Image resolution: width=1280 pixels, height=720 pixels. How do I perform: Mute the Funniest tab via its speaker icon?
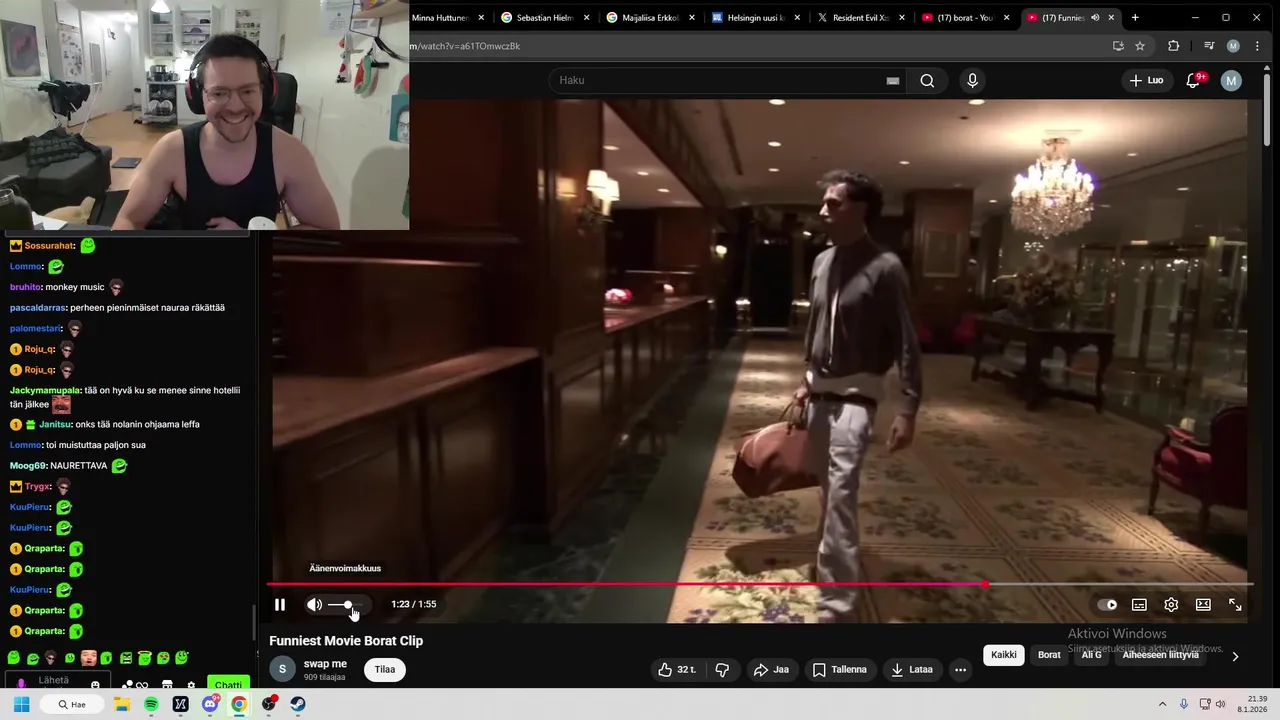1095,17
